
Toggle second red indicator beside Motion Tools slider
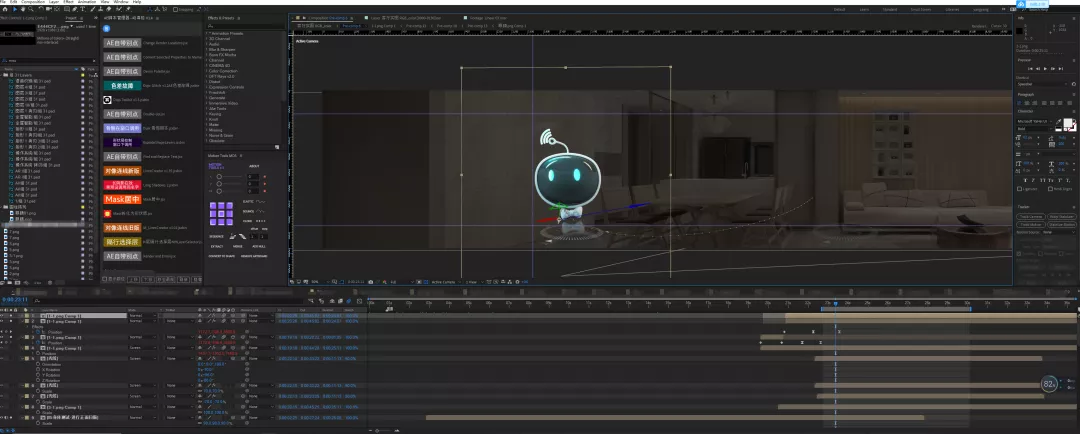(x=264, y=184)
